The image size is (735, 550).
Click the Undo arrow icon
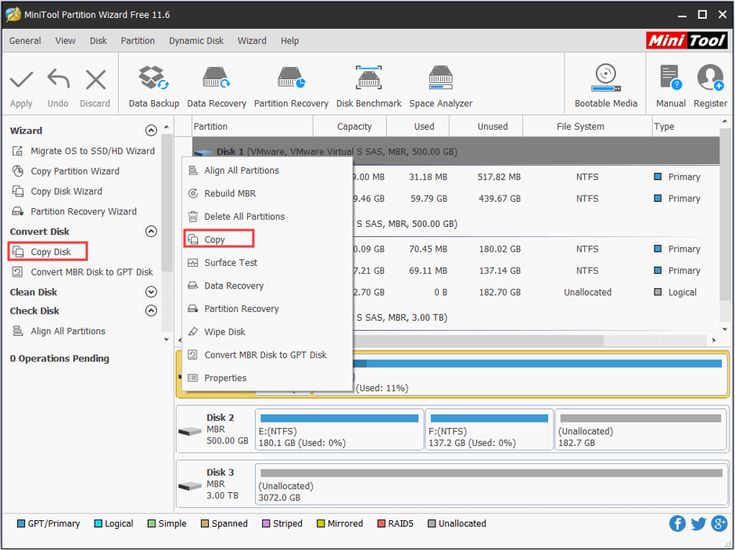[x=58, y=79]
